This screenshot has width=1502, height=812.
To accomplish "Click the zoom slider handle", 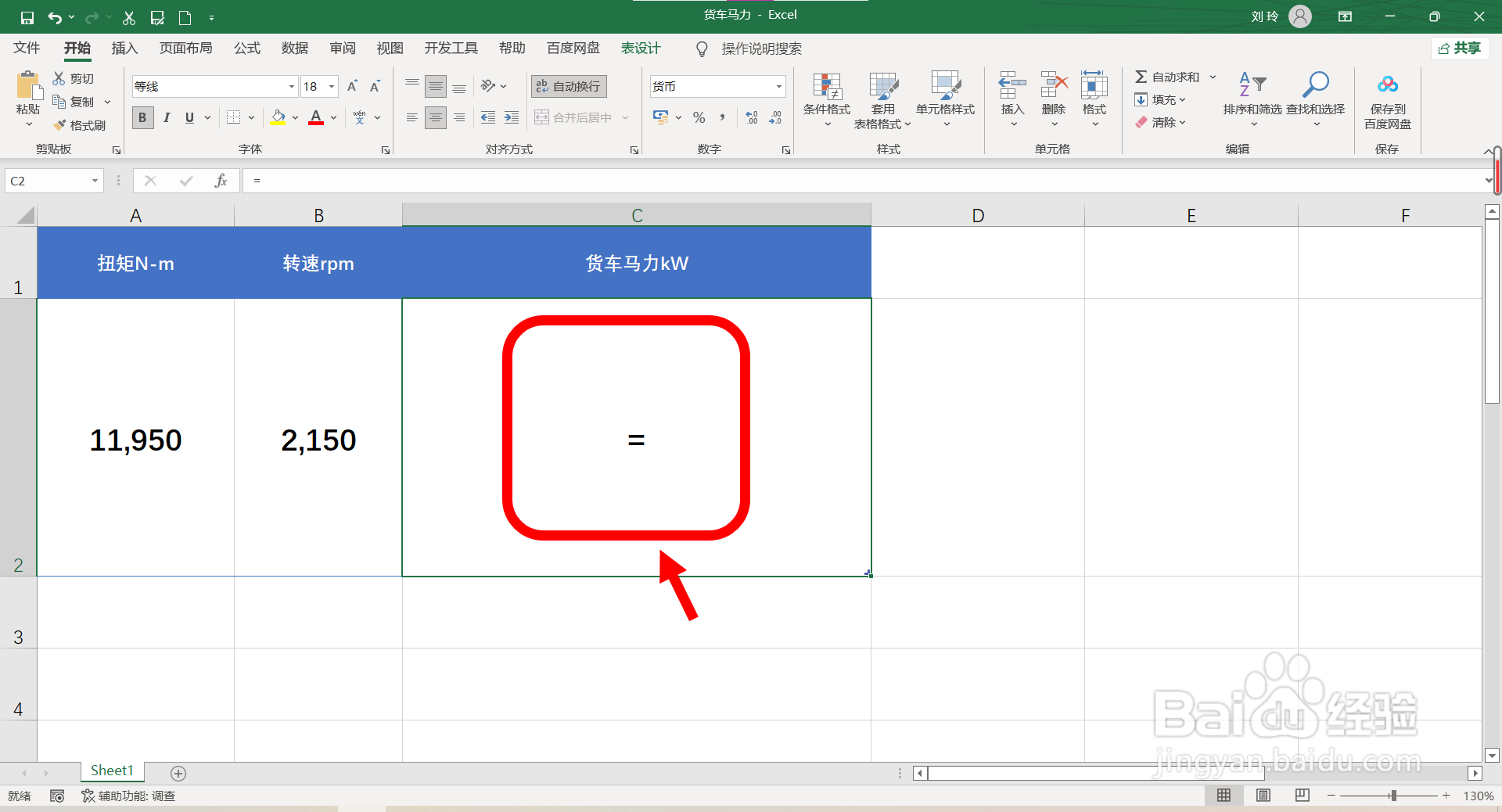I will point(1393,796).
